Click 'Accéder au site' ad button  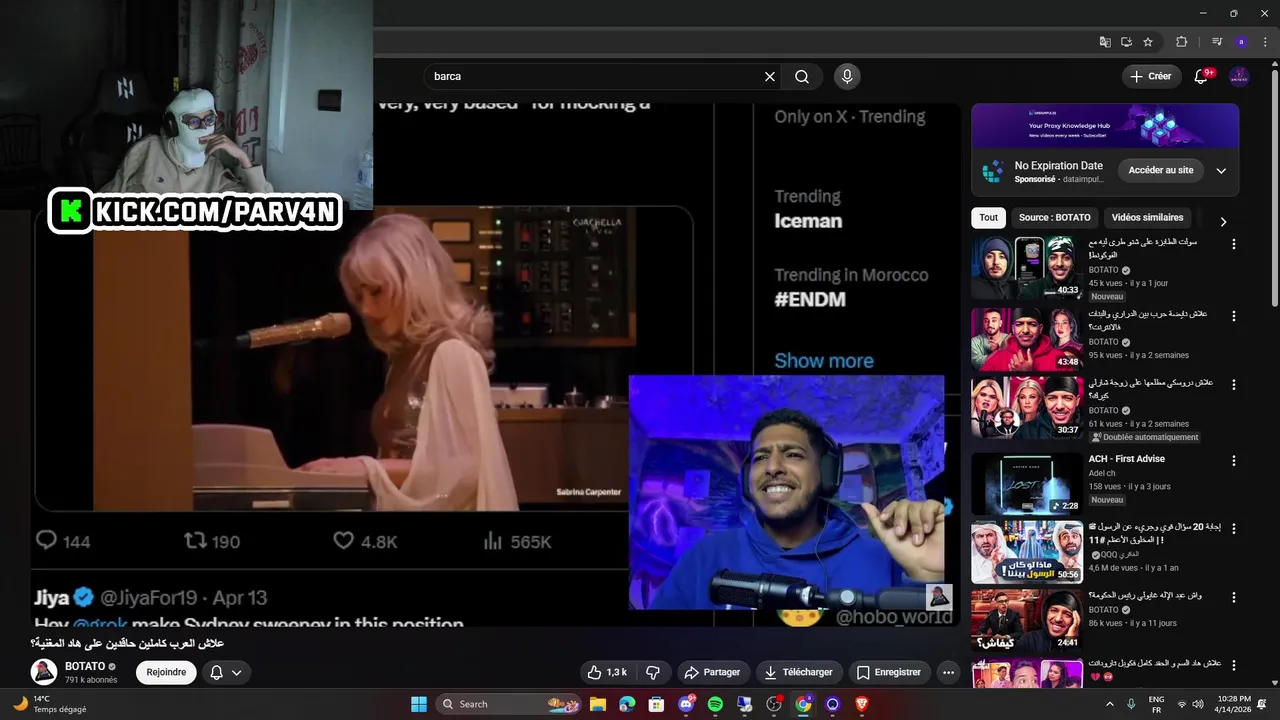[1161, 170]
